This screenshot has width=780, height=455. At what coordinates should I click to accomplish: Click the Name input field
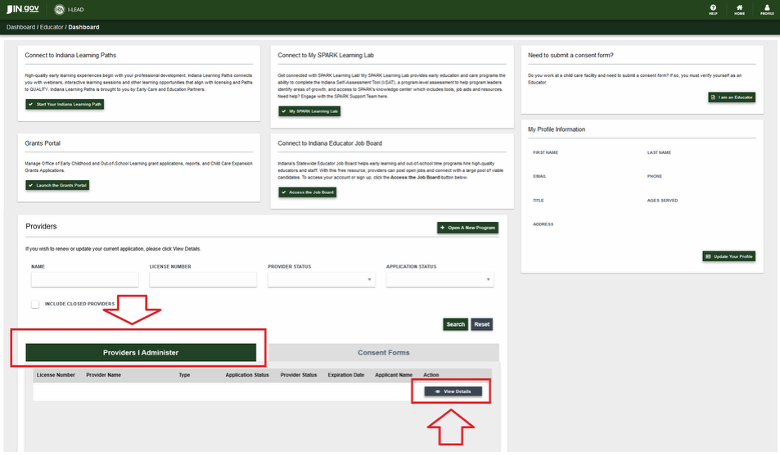(x=84, y=281)
